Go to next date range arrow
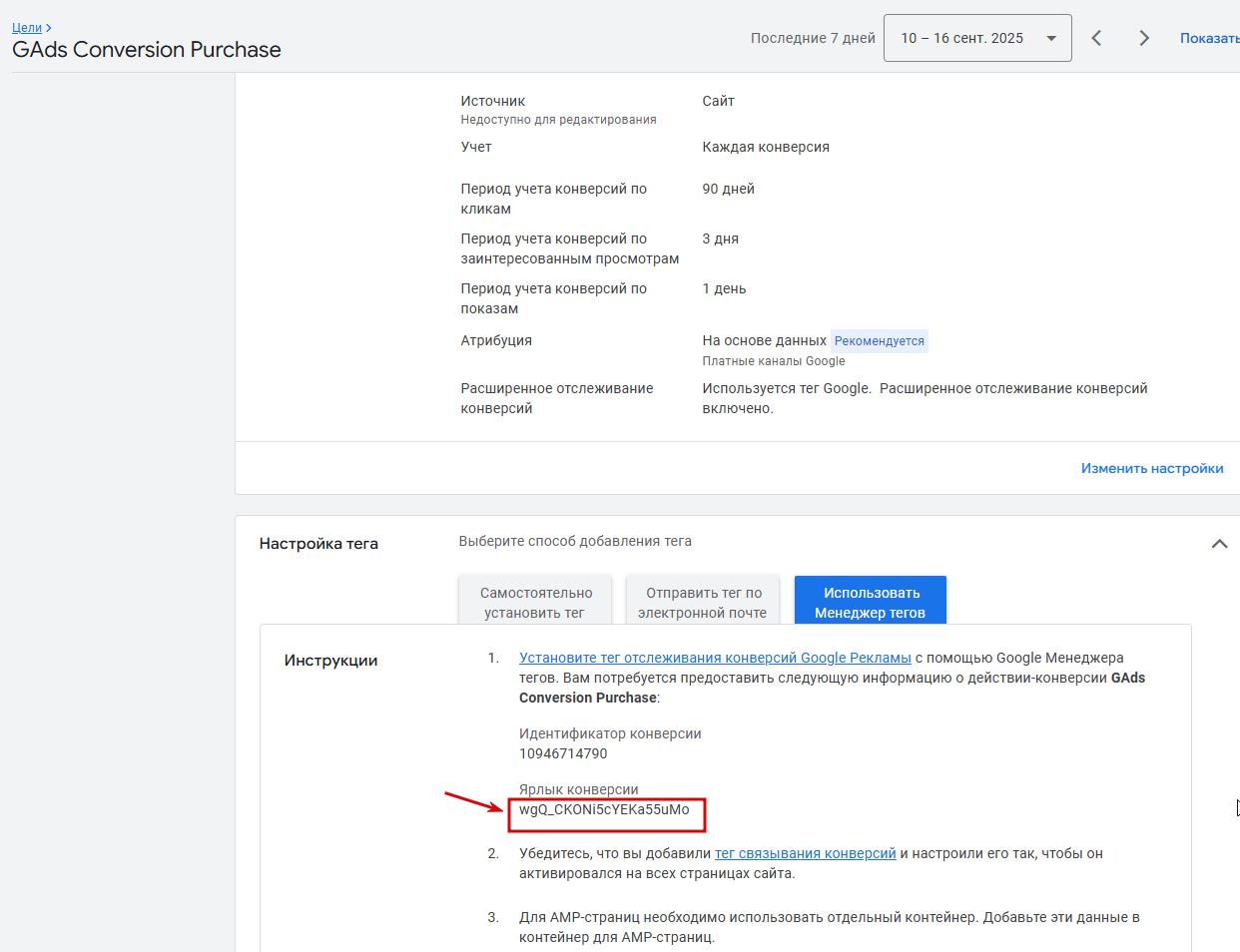The image size is (1240, 952). click(x=1144, y=38)
